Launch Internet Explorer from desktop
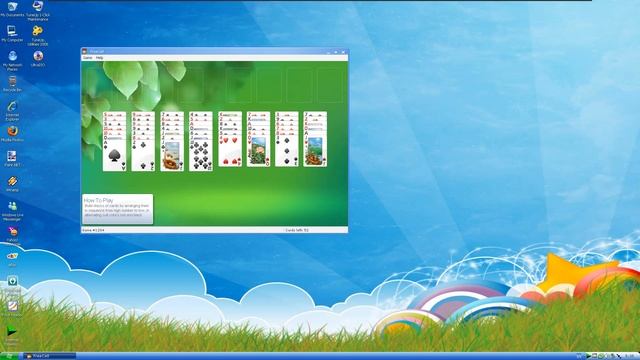Image resolution: width=640 pixels, height=360 pixels. pos(12,111)
